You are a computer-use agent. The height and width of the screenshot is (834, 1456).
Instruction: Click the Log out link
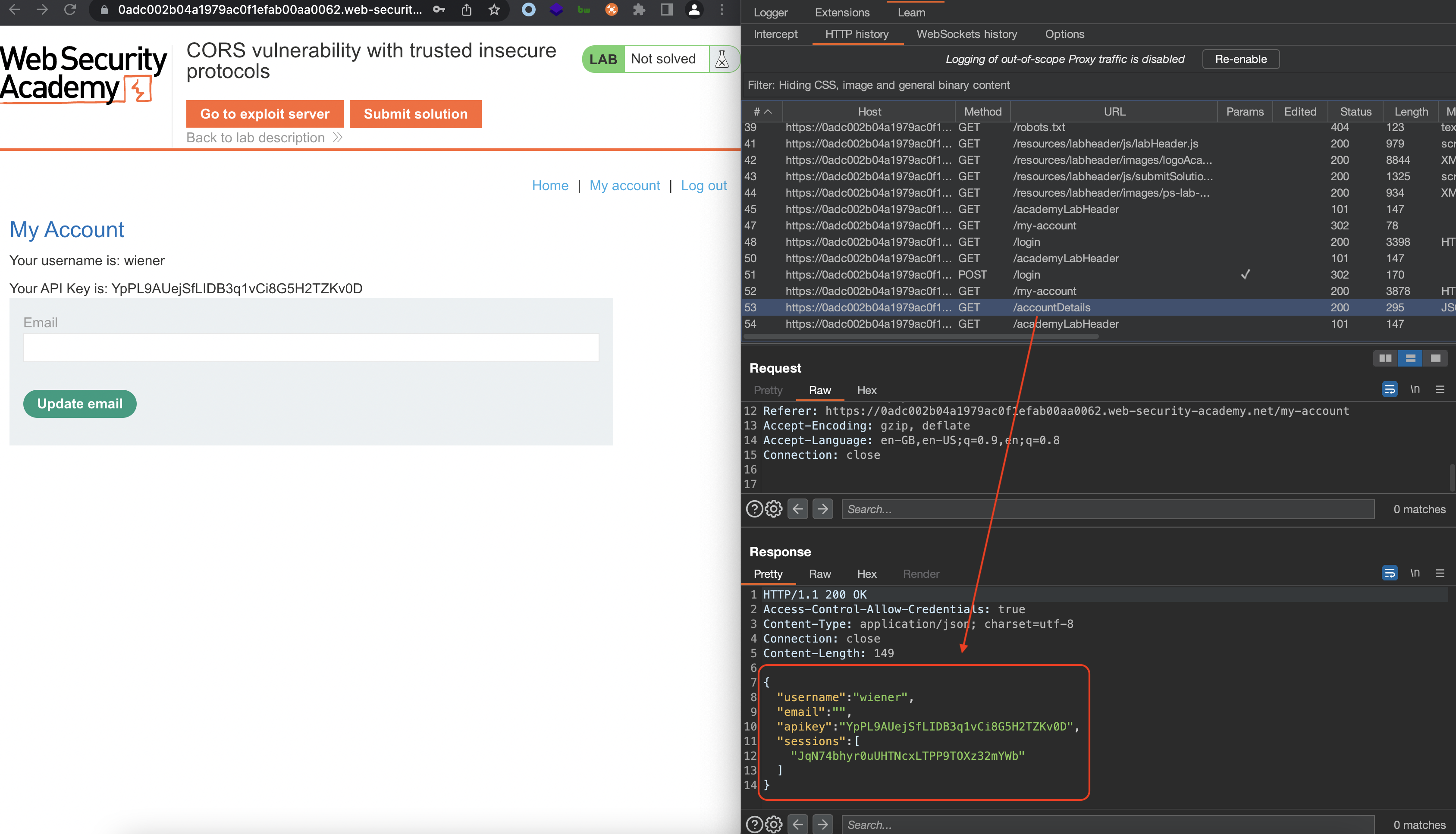coord(703,185)
